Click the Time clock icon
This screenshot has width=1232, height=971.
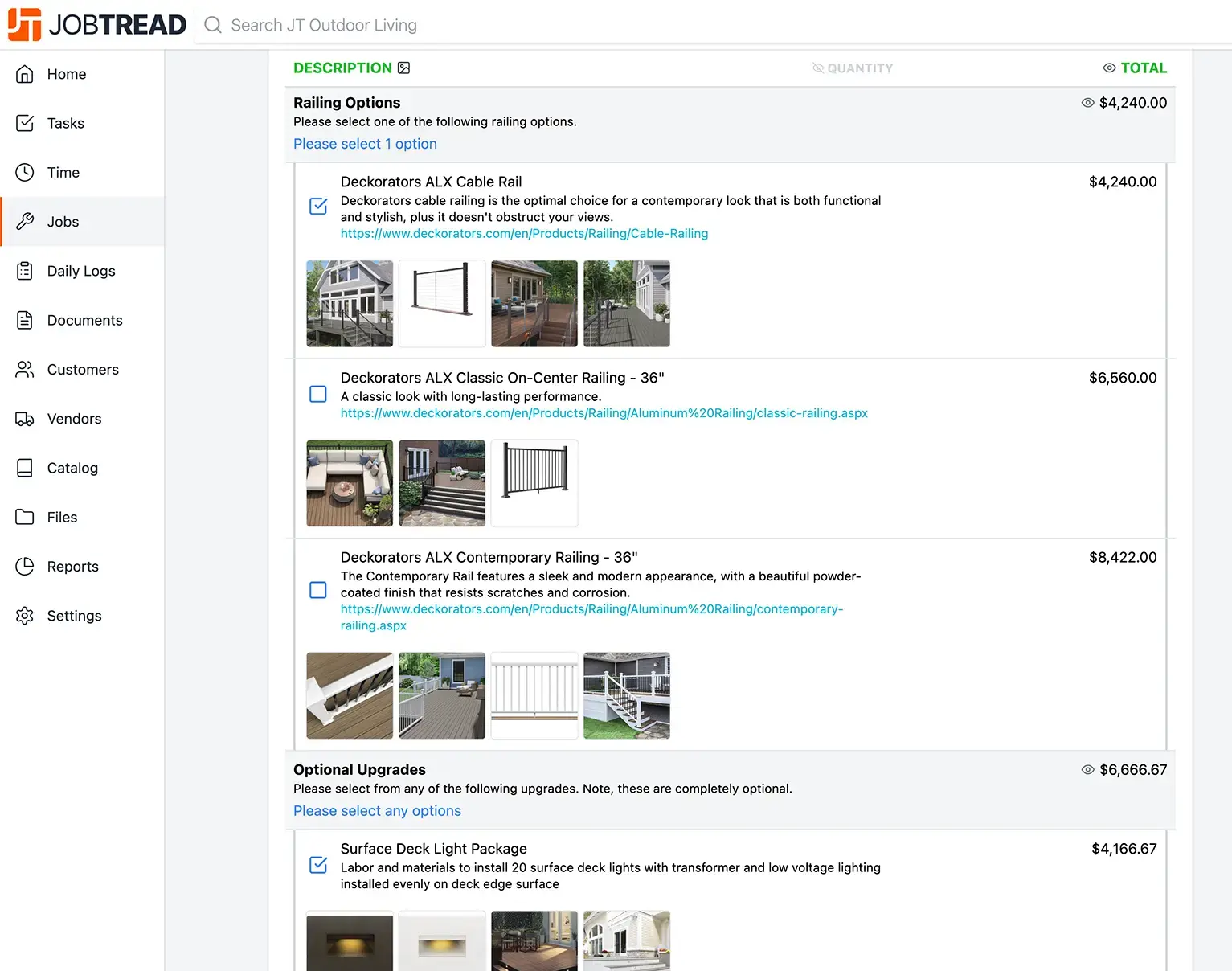tap(25, 173)
